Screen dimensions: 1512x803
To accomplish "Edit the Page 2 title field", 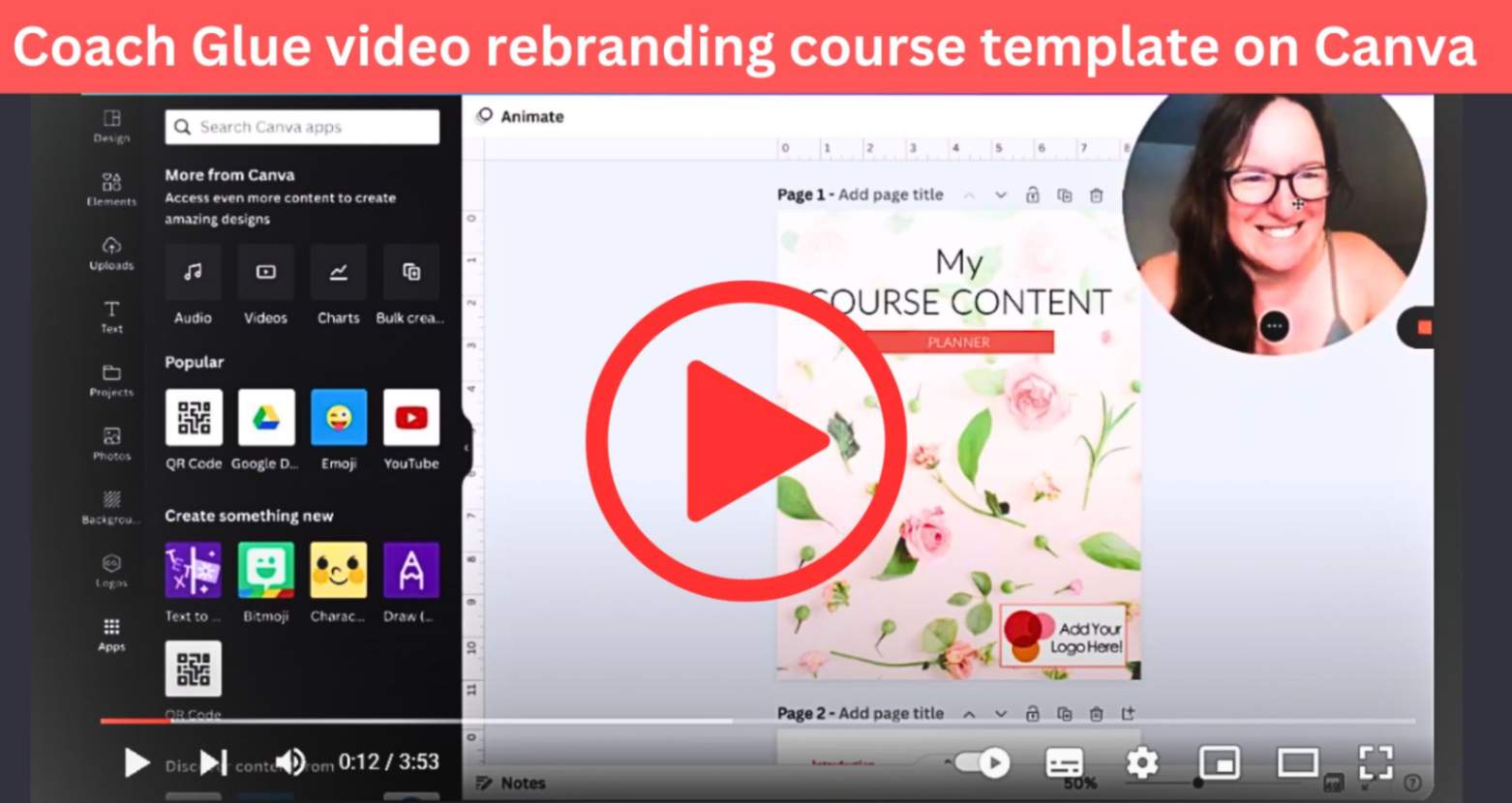I will pos(891,714).
